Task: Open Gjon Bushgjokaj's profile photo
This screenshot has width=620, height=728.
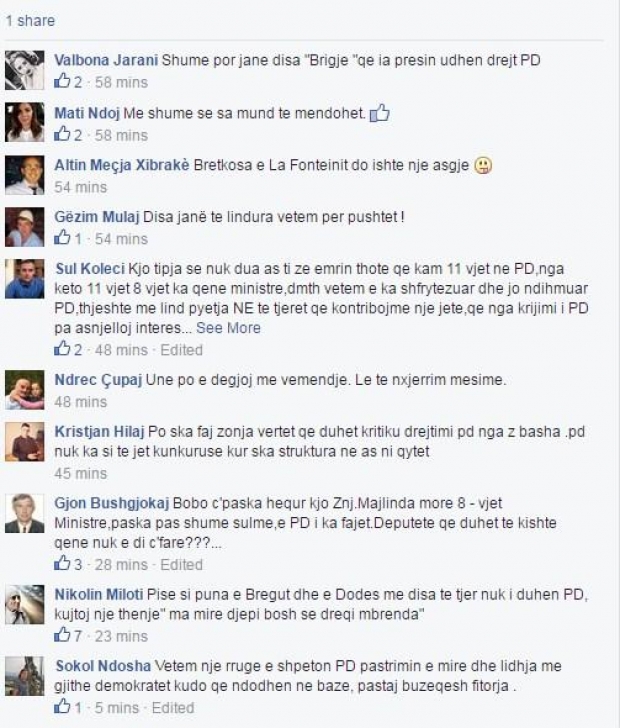Action: 25,513
